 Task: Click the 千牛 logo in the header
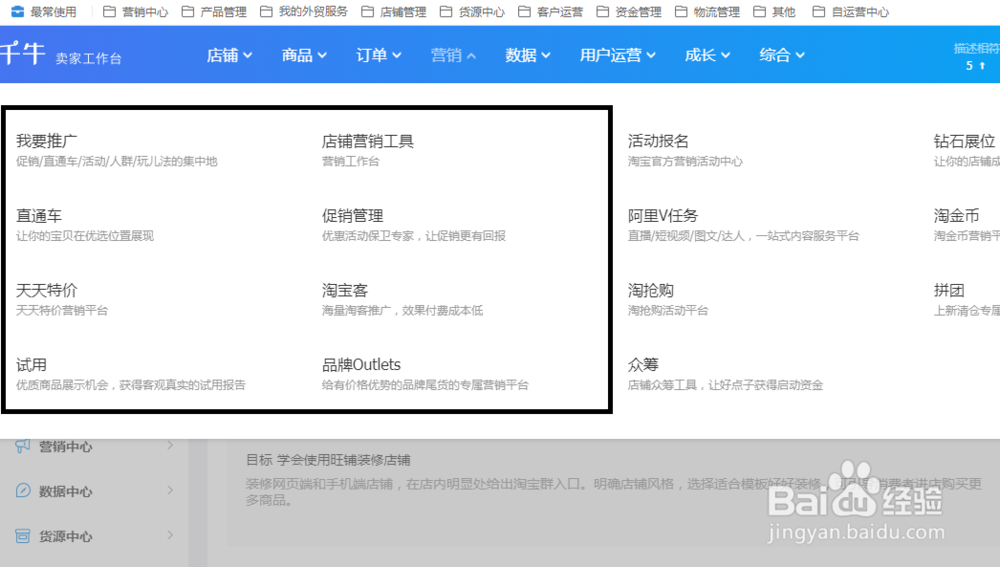tap(22, 54)
